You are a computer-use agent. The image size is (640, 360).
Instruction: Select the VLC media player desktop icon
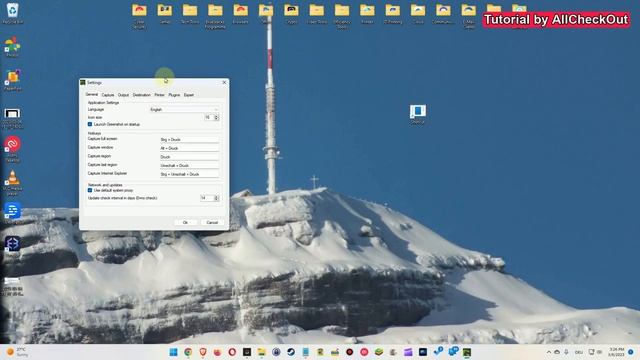click(12, 182)
